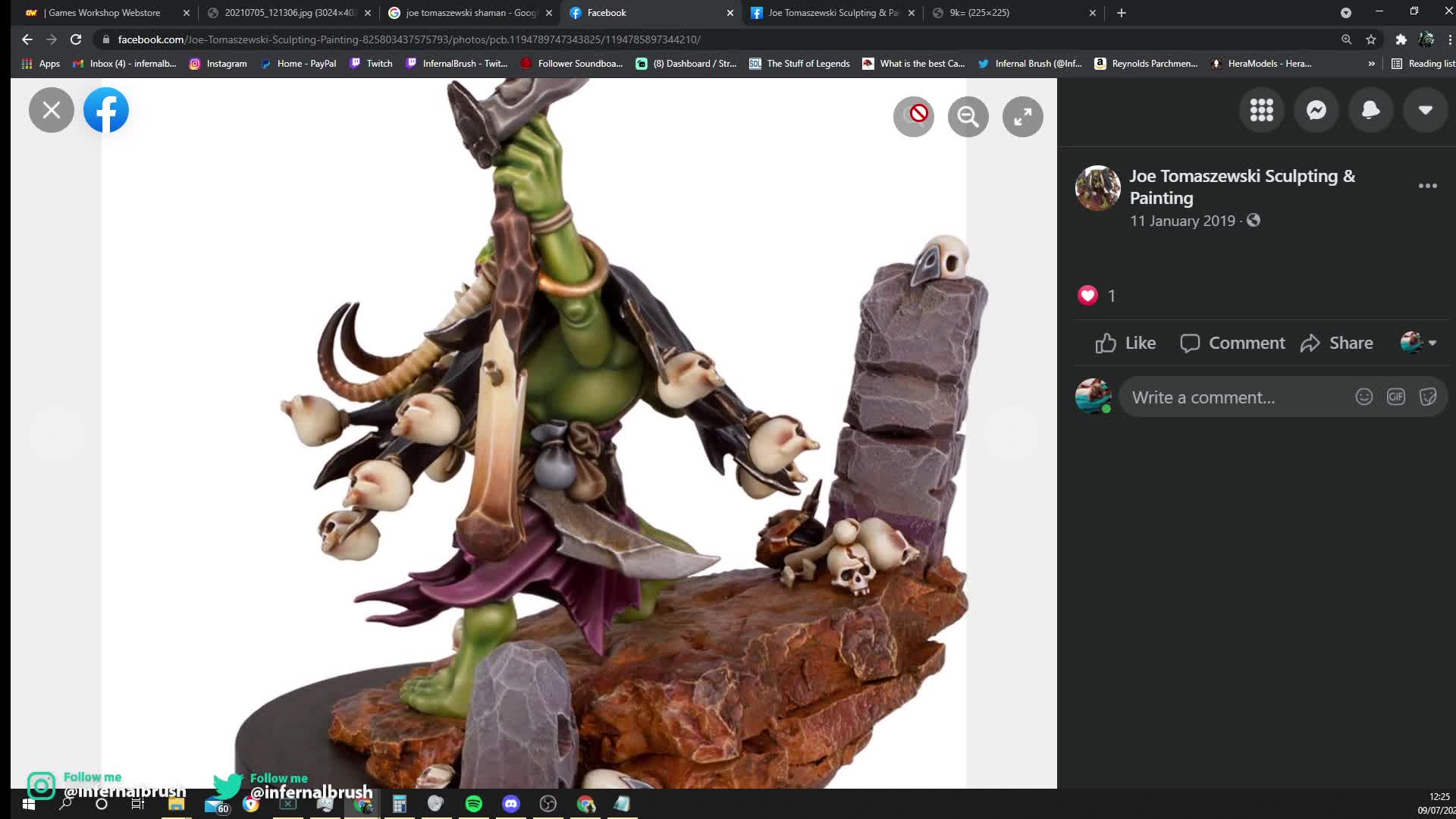Open Chrome profile avatar
This screenshot has height=819, width=1456.
pyautogui.click(x=1426, y=39)
